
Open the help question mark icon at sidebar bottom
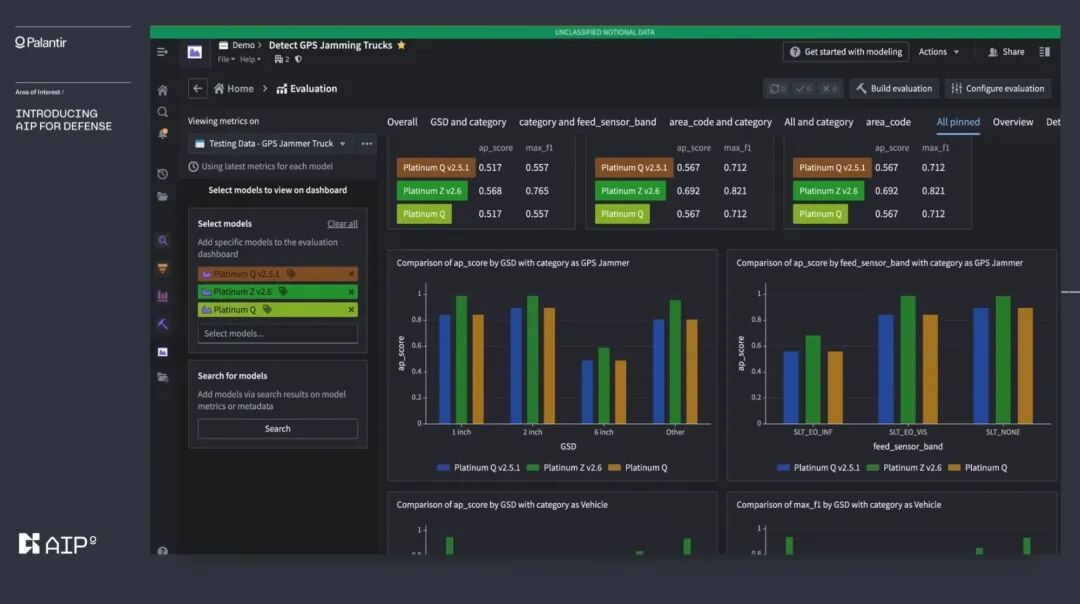163,550
